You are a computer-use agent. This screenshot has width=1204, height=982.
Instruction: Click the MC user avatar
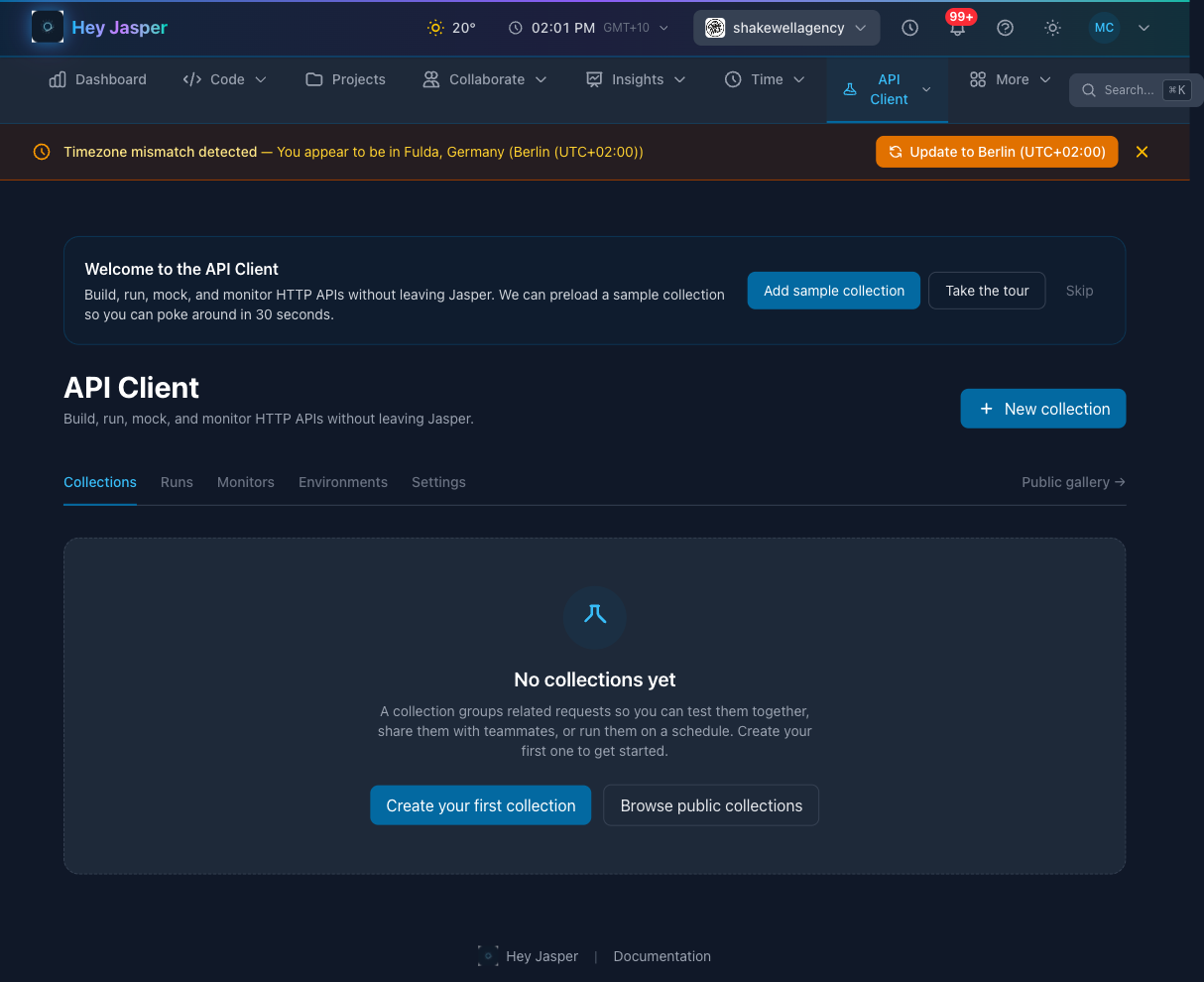(1104, 28)
